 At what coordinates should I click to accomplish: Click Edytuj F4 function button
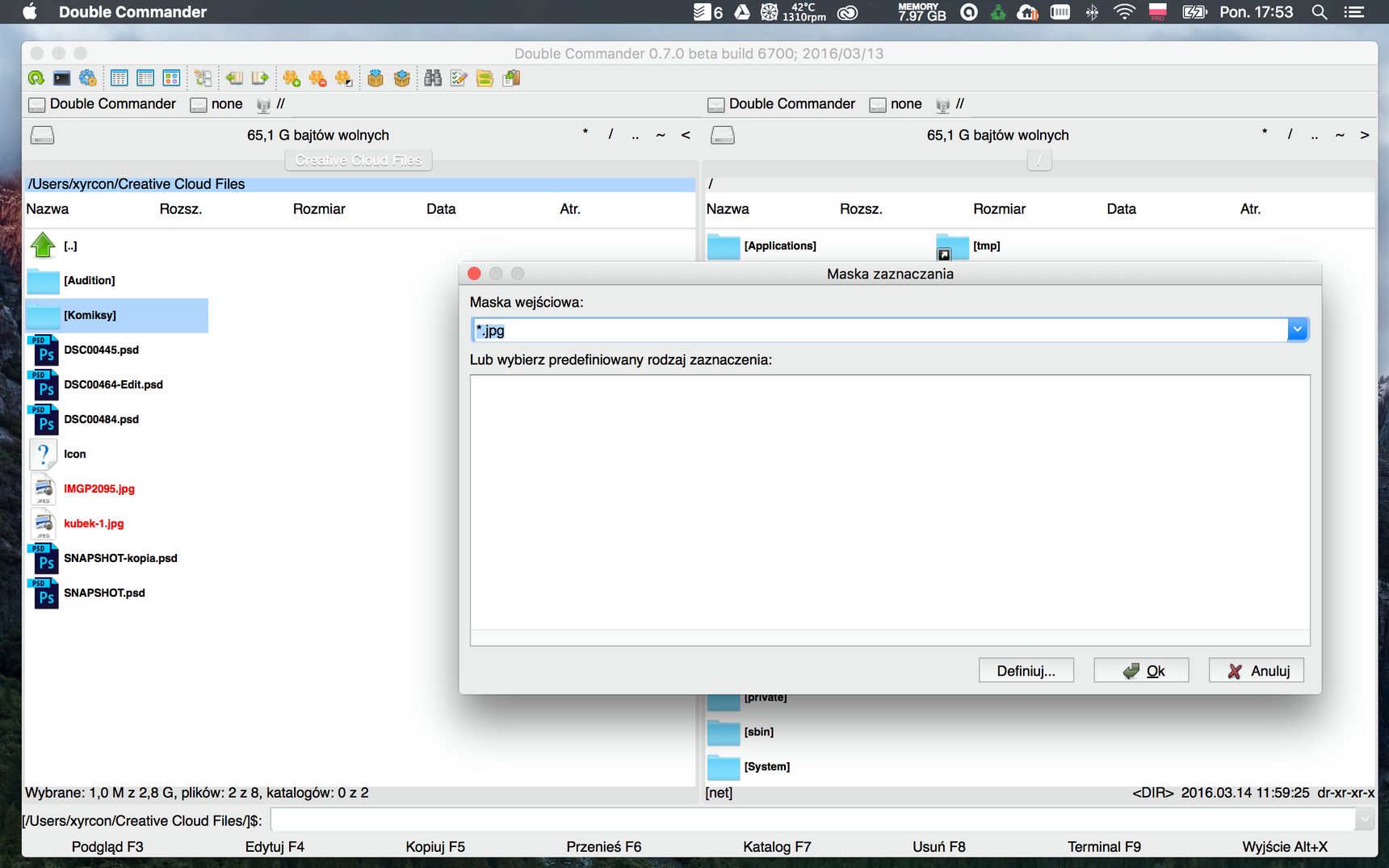click(275, 847)
